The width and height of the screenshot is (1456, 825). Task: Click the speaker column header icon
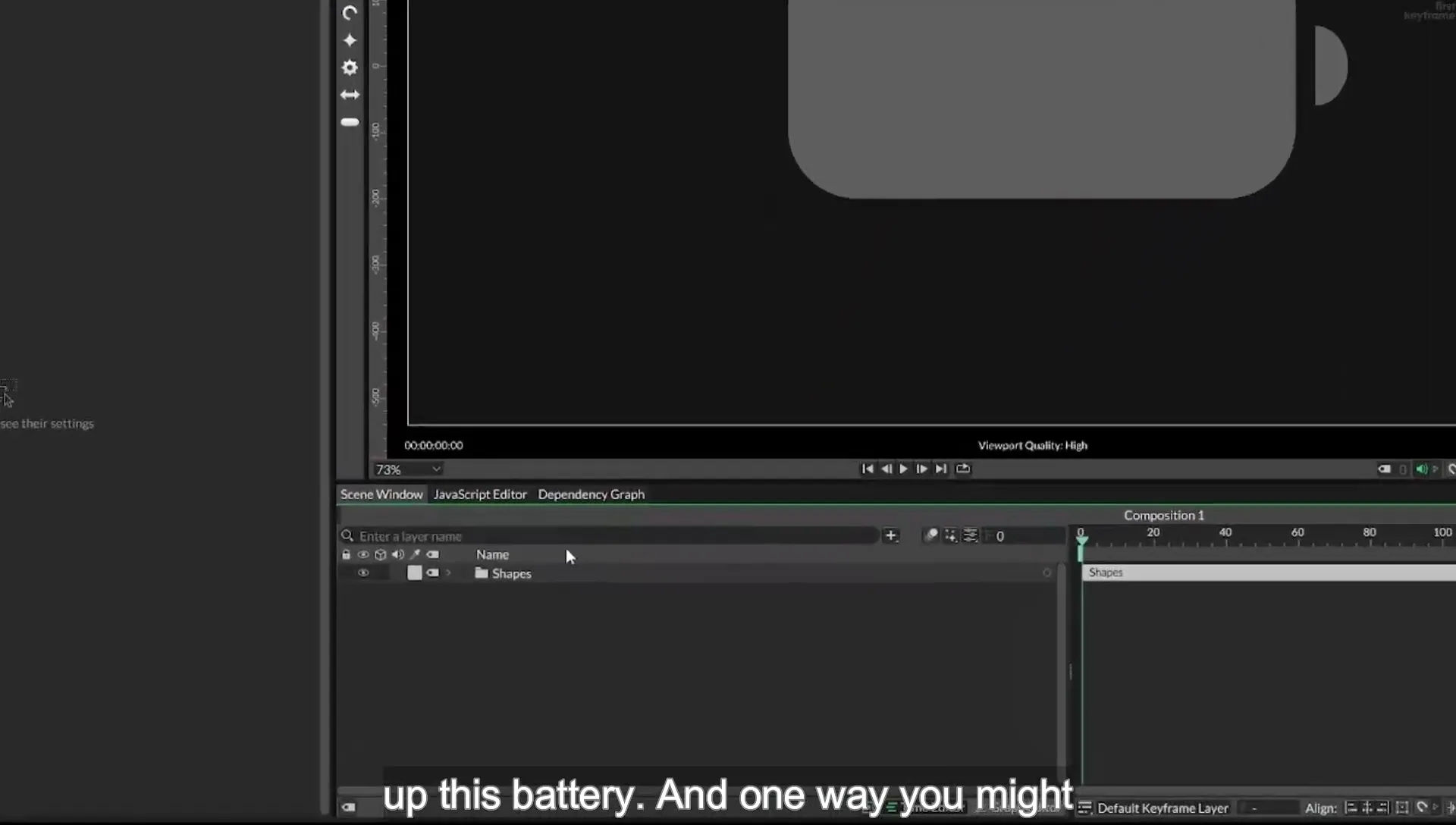[398, 555]
